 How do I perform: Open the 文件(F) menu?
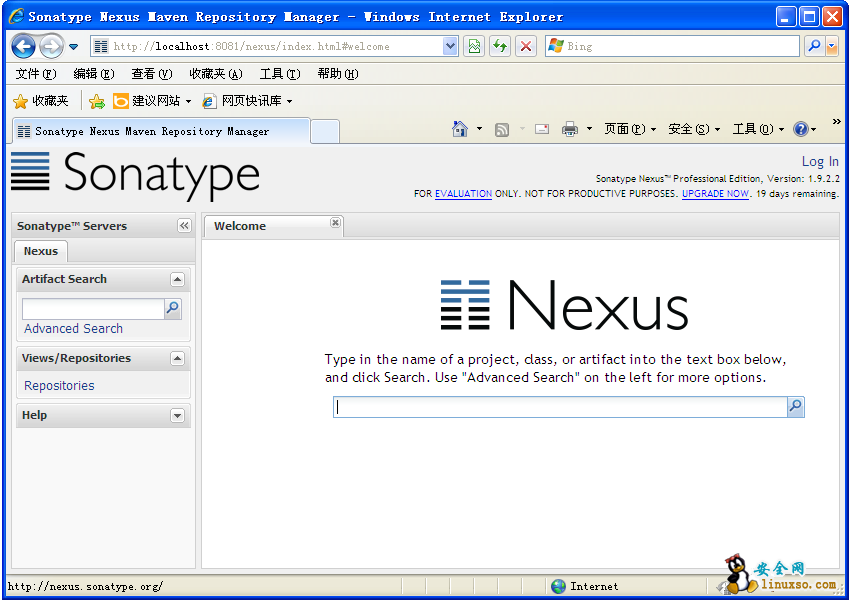click(x=36, y=74)
